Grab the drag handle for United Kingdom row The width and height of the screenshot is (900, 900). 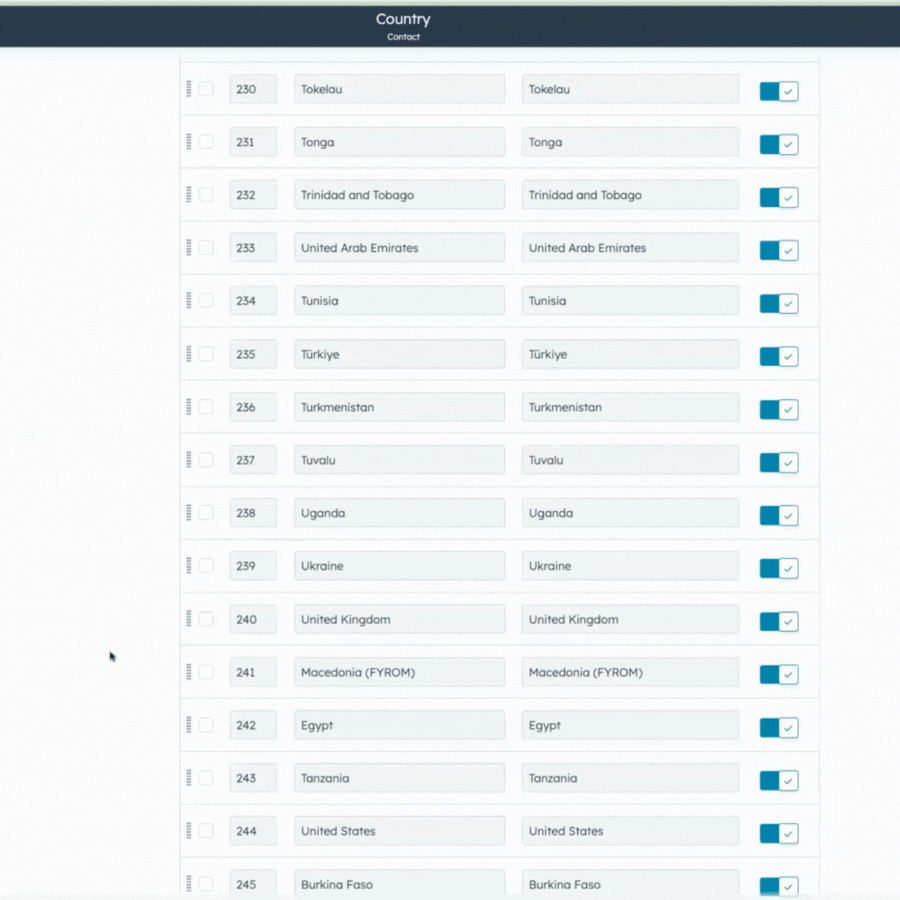click(189, 619)
